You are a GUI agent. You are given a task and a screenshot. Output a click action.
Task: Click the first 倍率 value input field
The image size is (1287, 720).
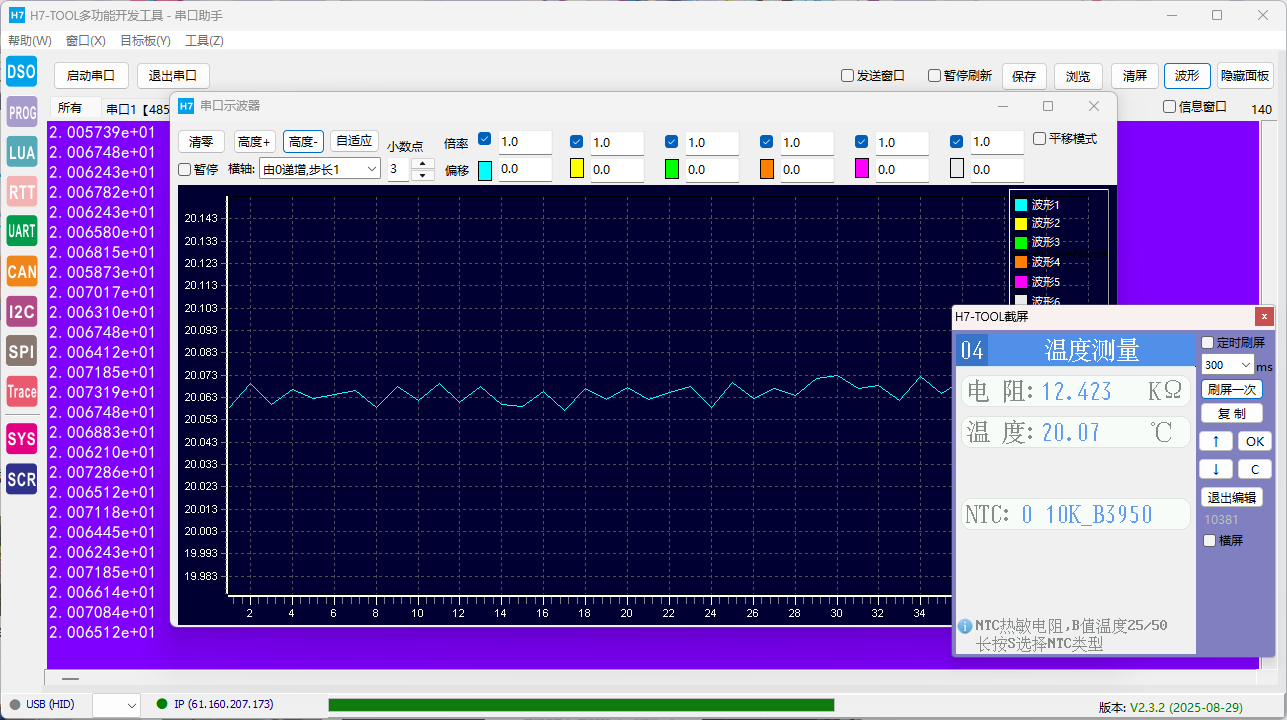[524, 143]
